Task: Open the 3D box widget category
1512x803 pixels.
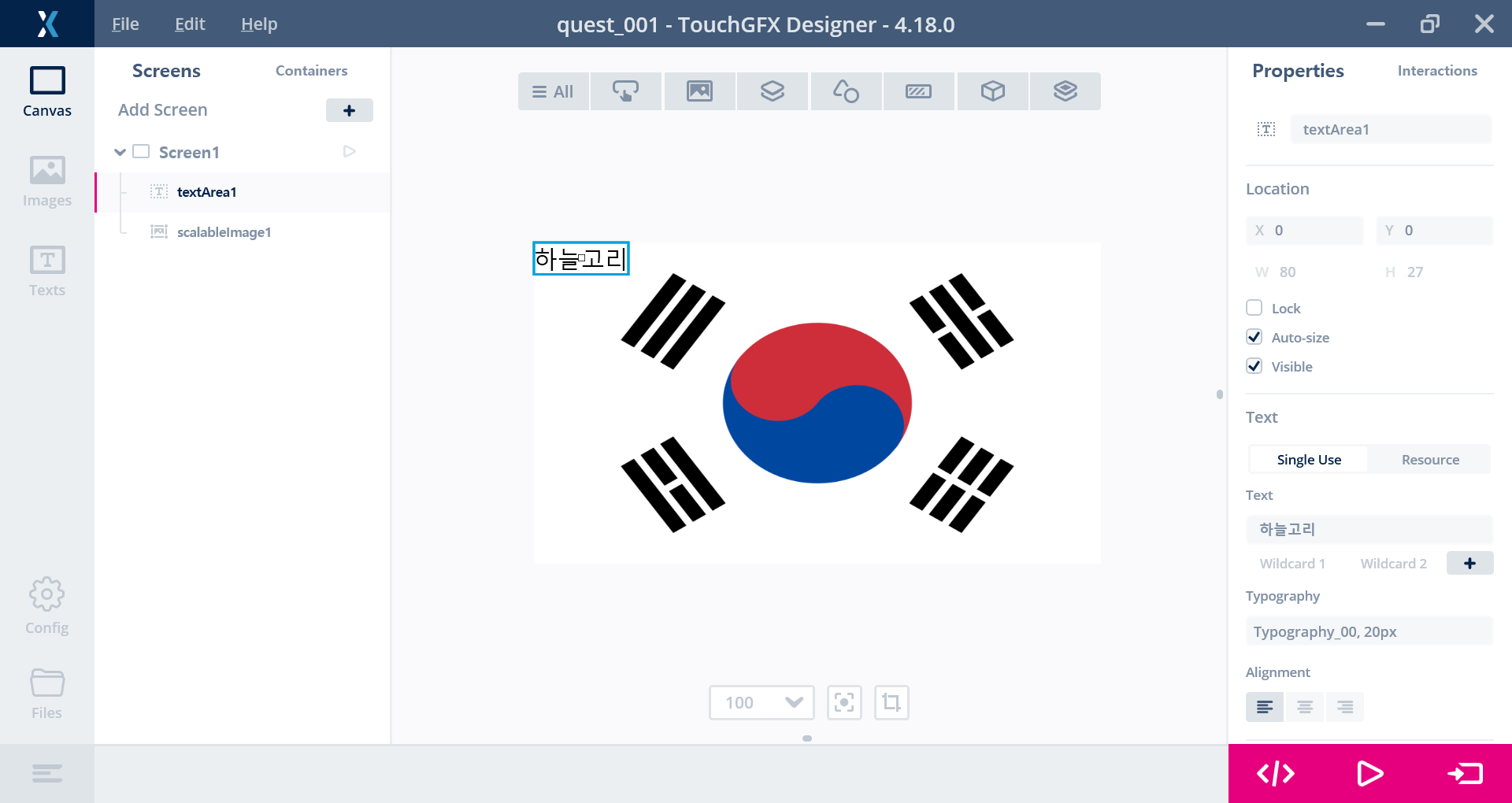Action: [x=992, y=91]
